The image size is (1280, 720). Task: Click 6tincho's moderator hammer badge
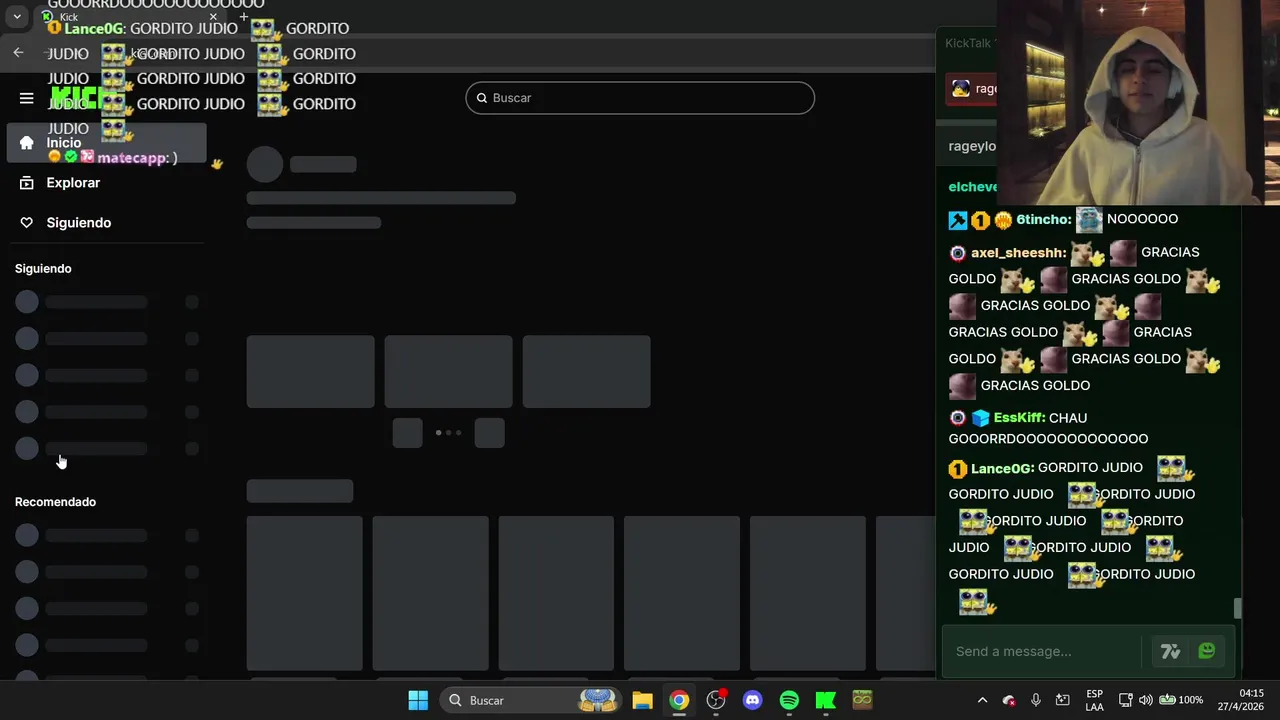tap(957, 220)
